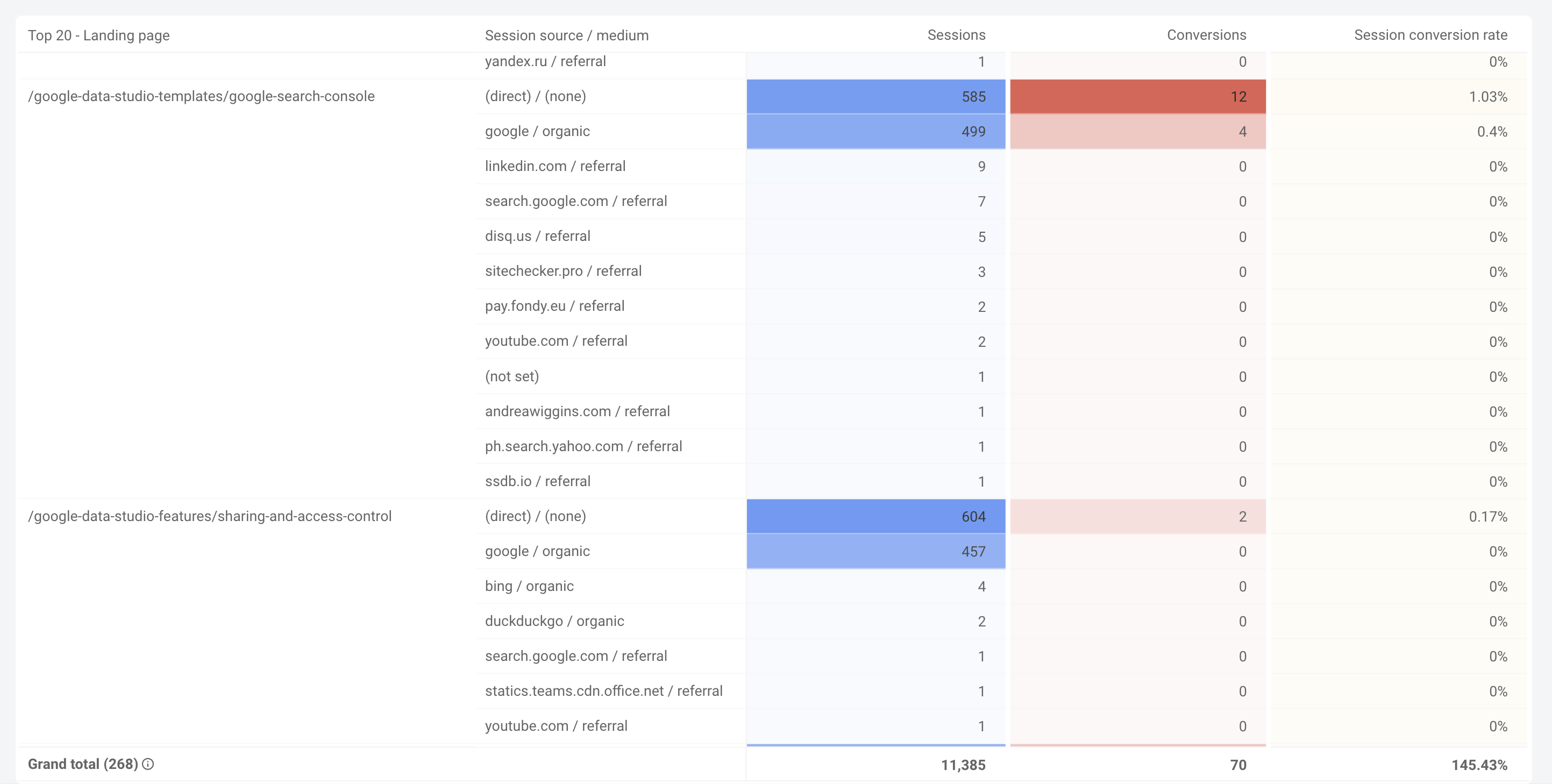The image size is (1552, 784).
Task: Click the 2 conversions cell for sharing-and-access-control
Action: (1137, 516)
